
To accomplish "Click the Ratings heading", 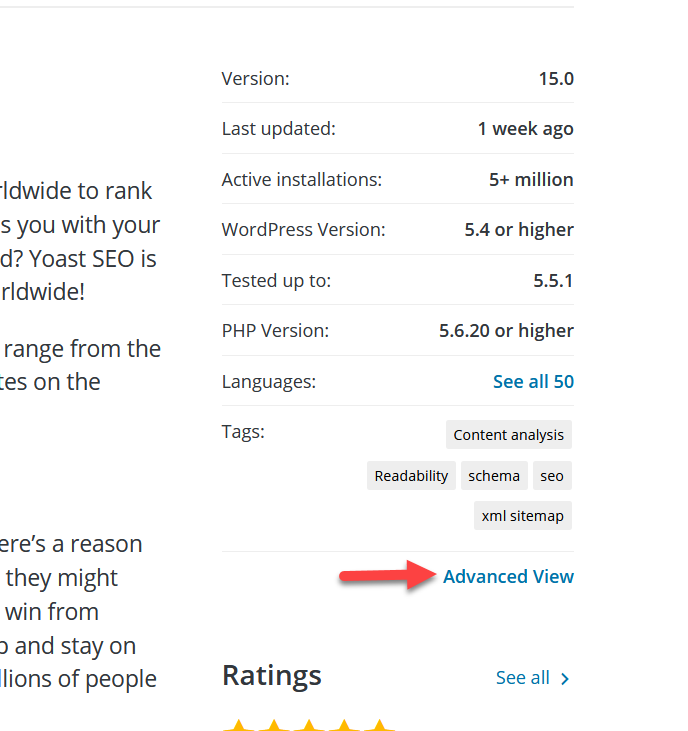I will click(x=272, y=676).
